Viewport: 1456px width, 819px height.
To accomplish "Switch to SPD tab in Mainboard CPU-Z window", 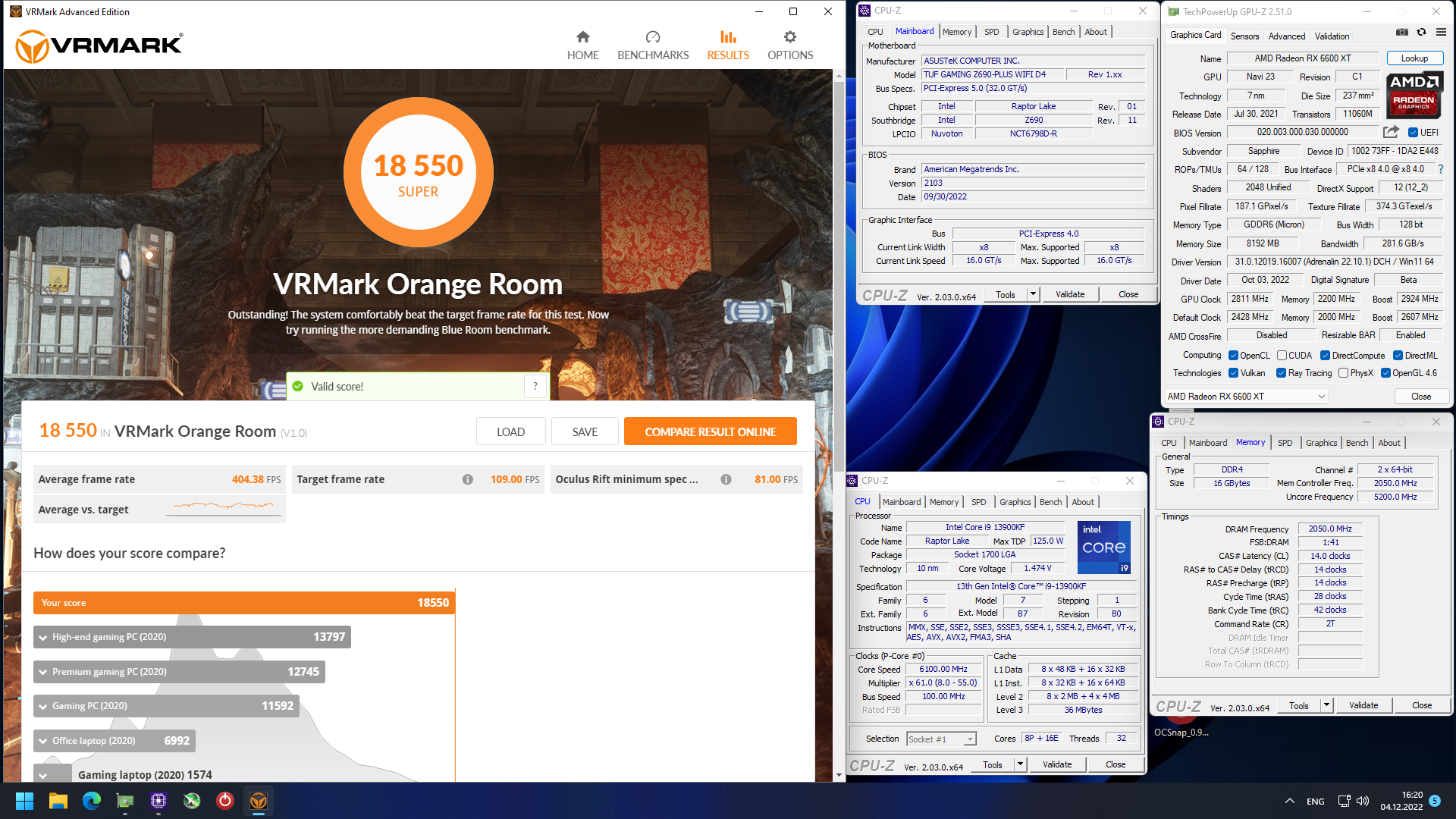I will point(991,32).
